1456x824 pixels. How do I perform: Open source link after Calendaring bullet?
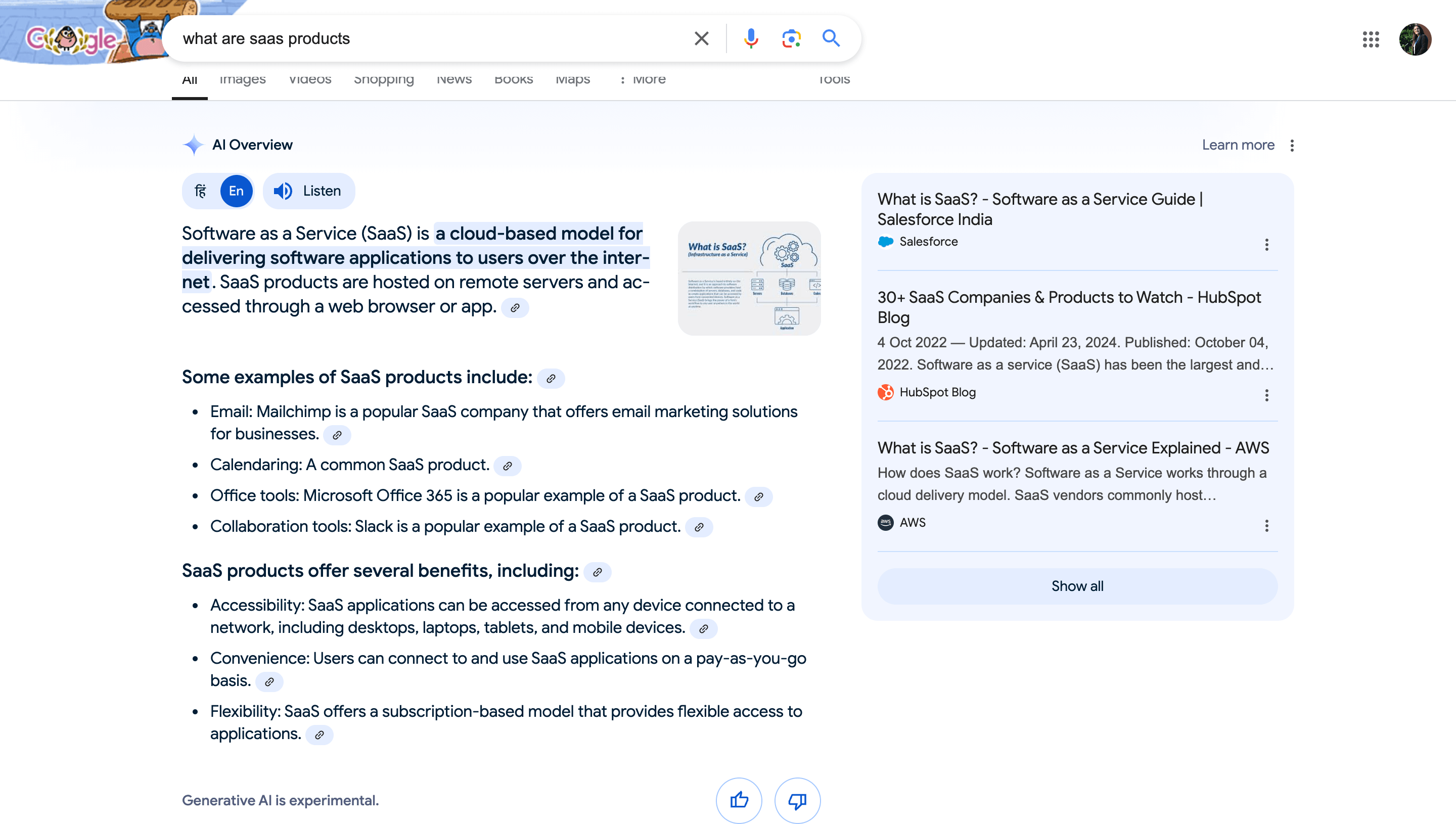[x=508, y=466]
